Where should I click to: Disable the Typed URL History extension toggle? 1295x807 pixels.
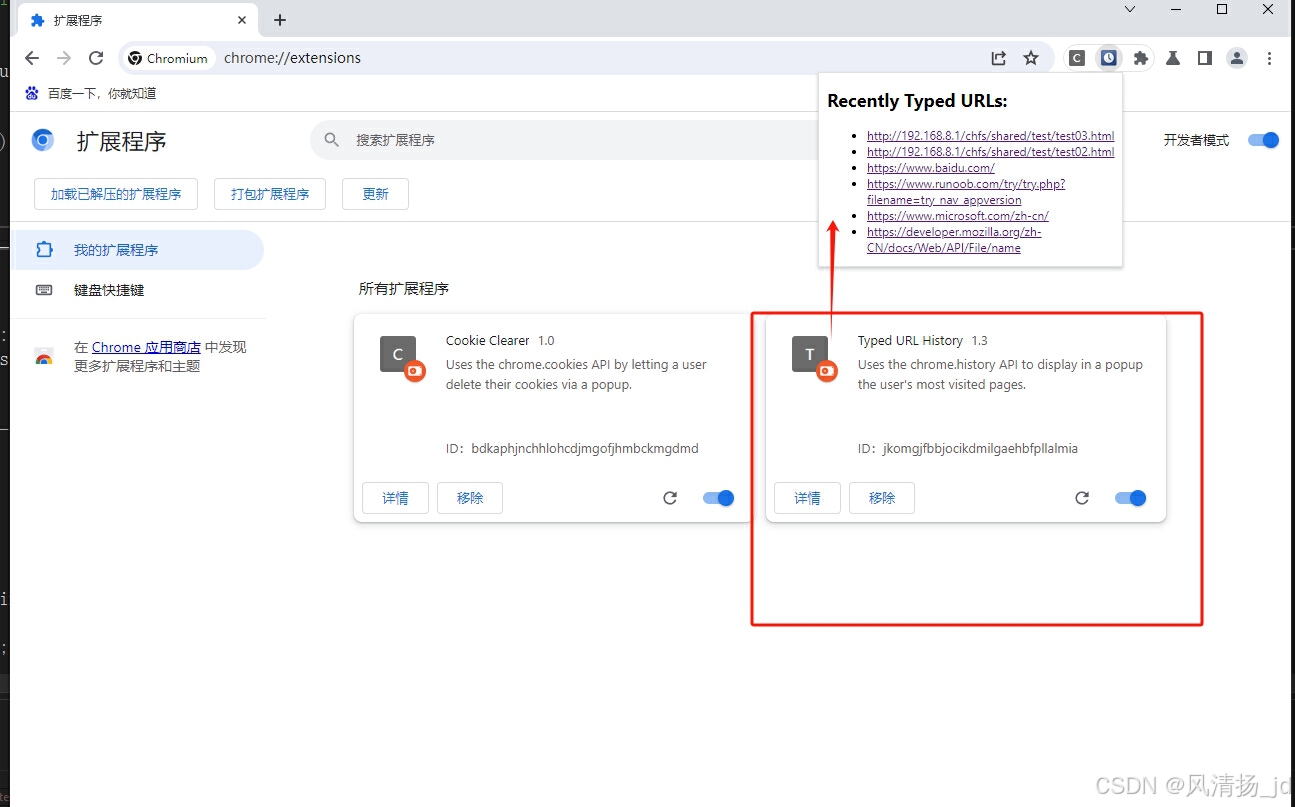1130,498
